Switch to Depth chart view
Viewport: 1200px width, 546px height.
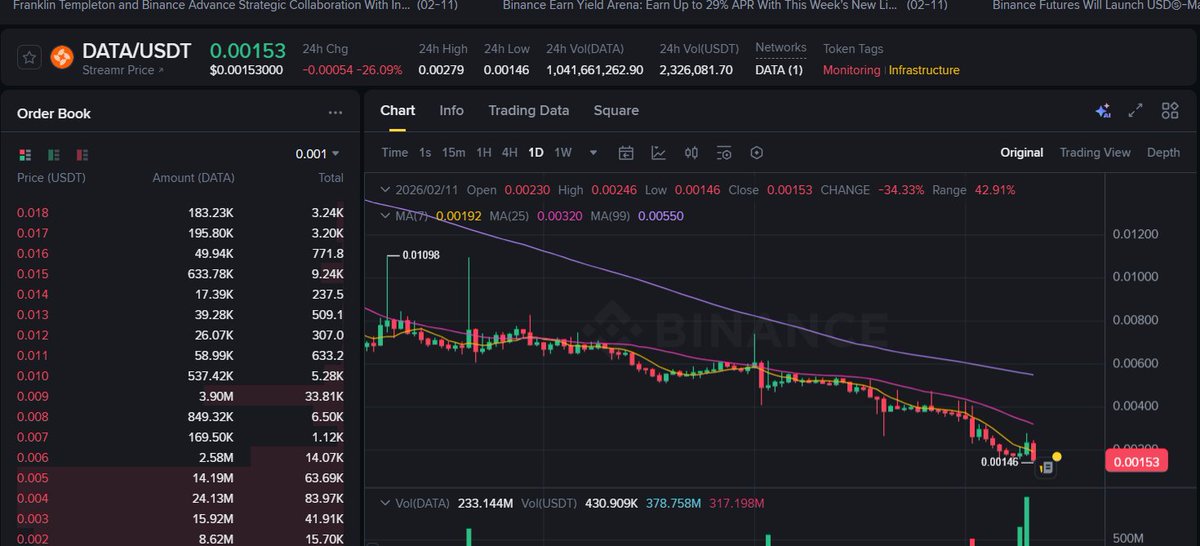pos(1163,153)
